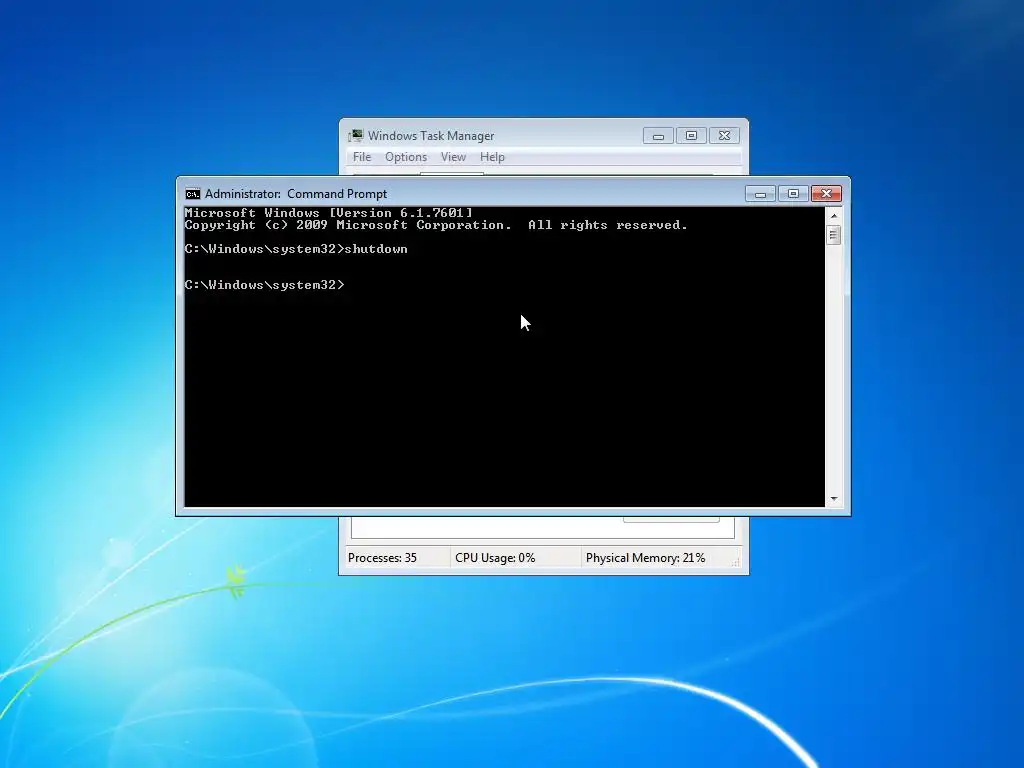Click the Command Prompt scrollbar thumb
The width and height of the screenshot is (1024, 768).
[833, 234]
